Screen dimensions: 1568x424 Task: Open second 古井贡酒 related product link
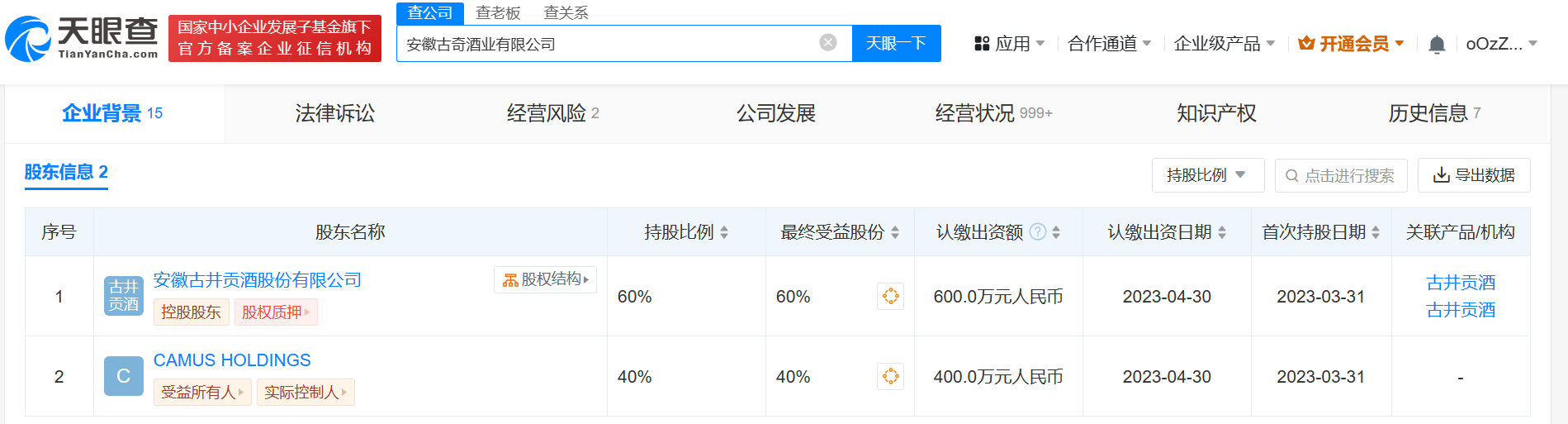pyautogui.click(x=1461, y=310)
